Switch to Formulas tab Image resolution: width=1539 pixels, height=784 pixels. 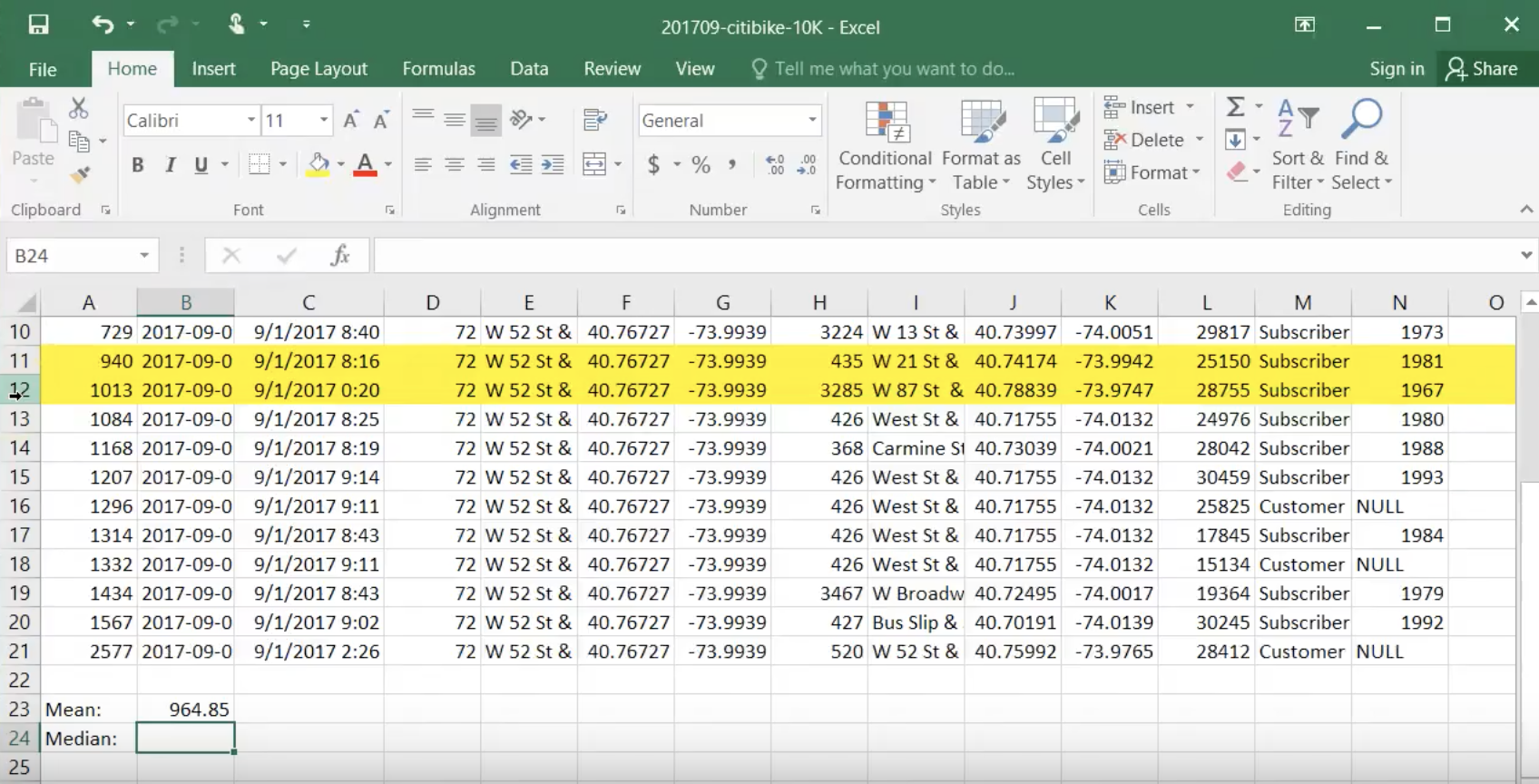click(438, 69)
